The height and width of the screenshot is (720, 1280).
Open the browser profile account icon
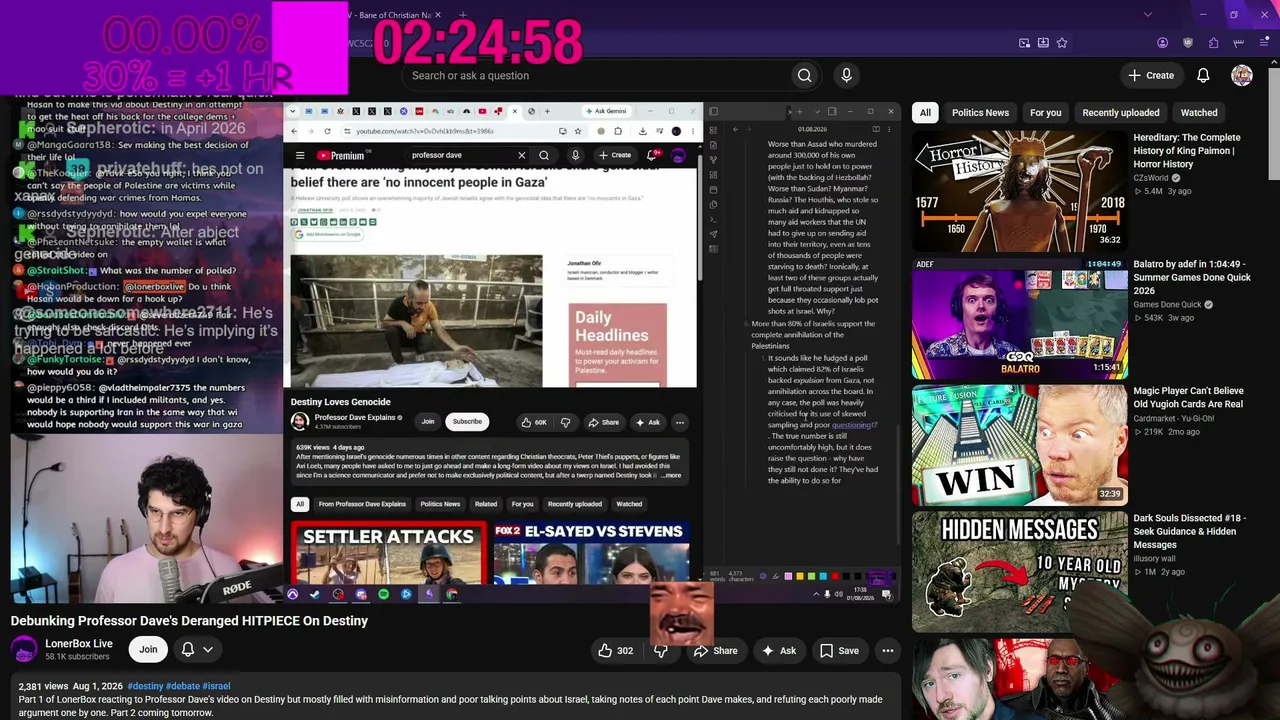coord(1162,43)
